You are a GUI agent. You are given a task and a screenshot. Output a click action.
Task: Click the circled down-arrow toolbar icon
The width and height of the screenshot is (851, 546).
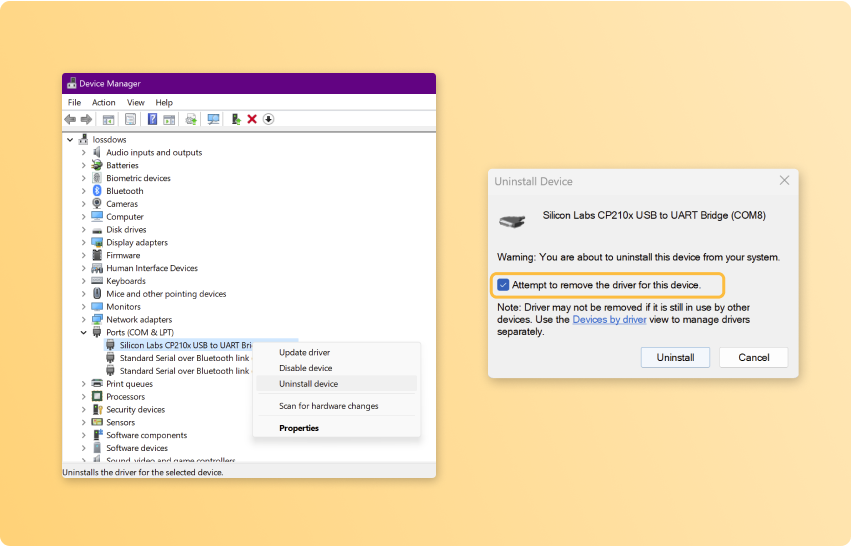click(269, 119)
